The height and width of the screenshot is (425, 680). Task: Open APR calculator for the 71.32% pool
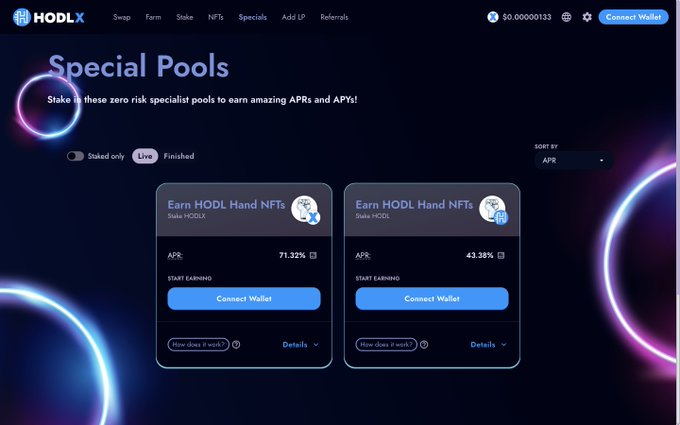(313, 255)
